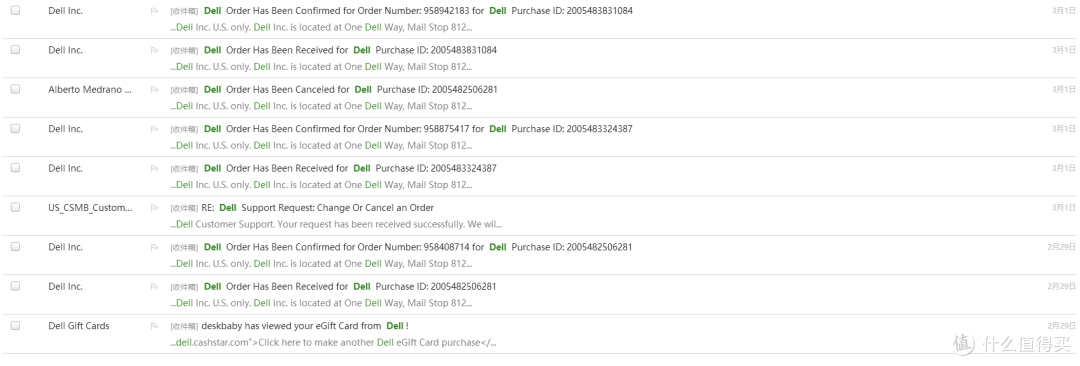Open Order Confirmed for Order Number 958408714
Screen dimensions: 1080x366
(418, 247)
